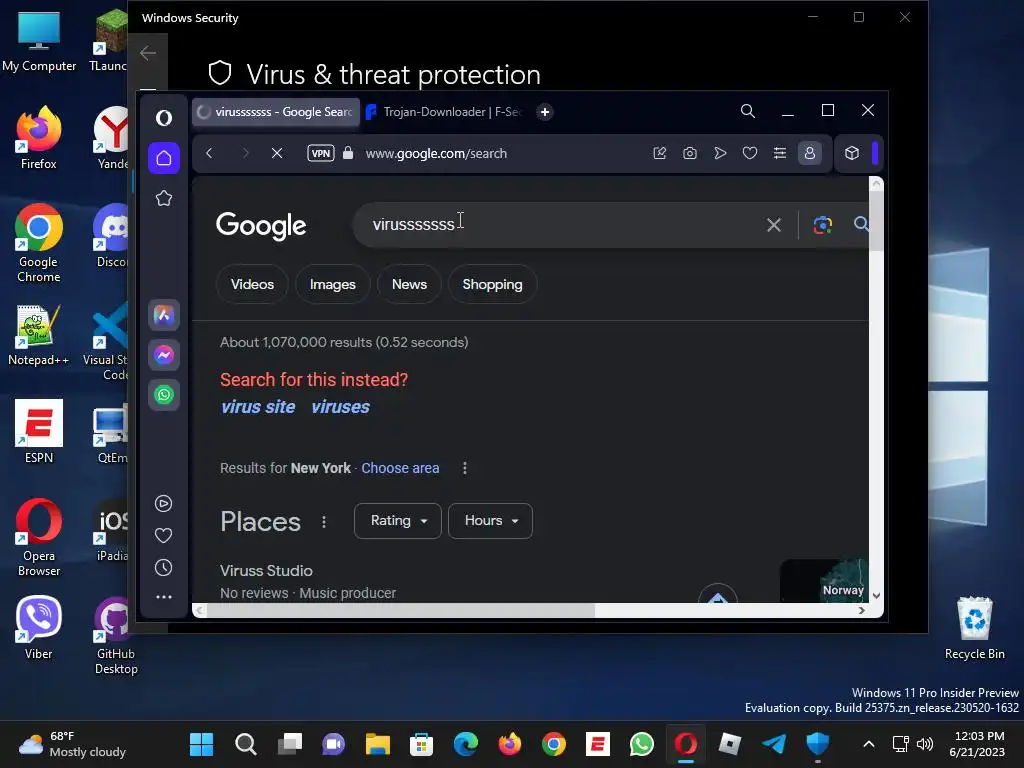Viewport: 1024px width, 768px height.
Task: Open sidebar three-dots setup menu
Action: pos(164,597)
